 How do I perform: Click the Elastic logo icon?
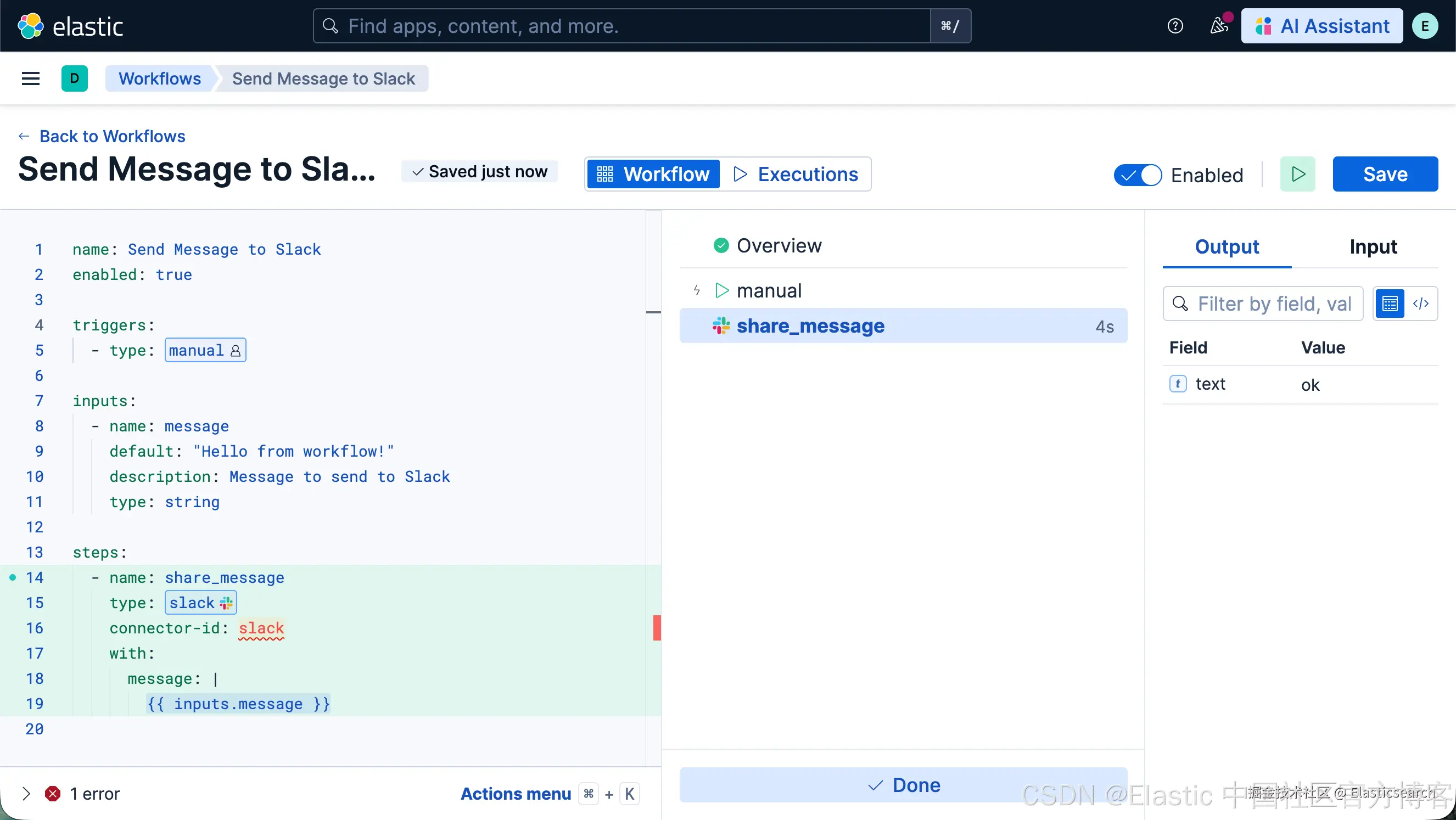tap(31, 26)
